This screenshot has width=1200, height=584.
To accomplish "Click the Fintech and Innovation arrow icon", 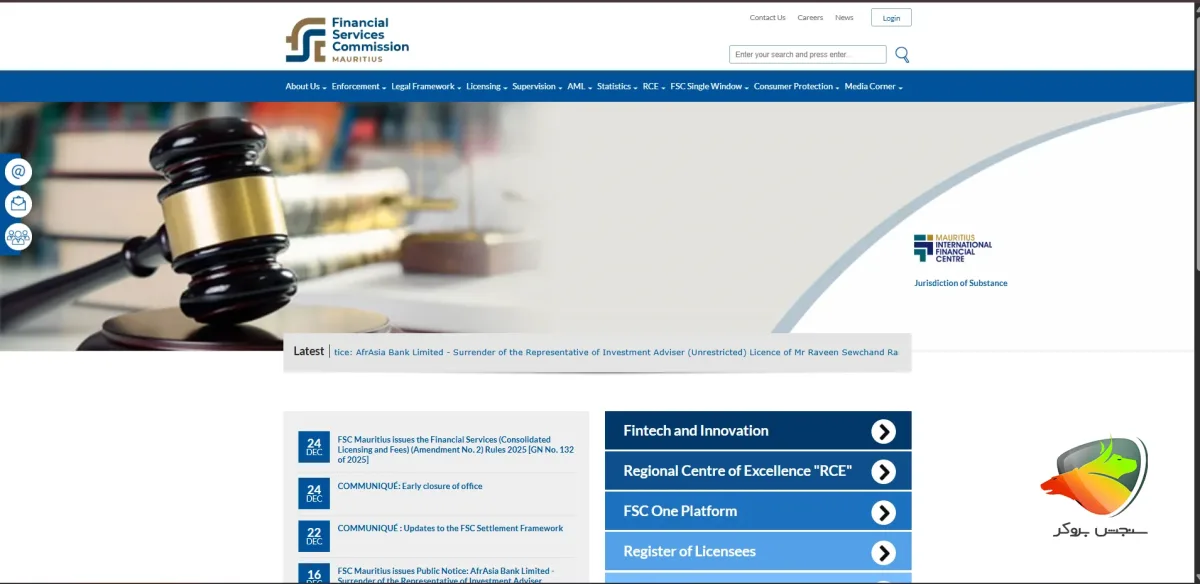I will coord(883,431).
